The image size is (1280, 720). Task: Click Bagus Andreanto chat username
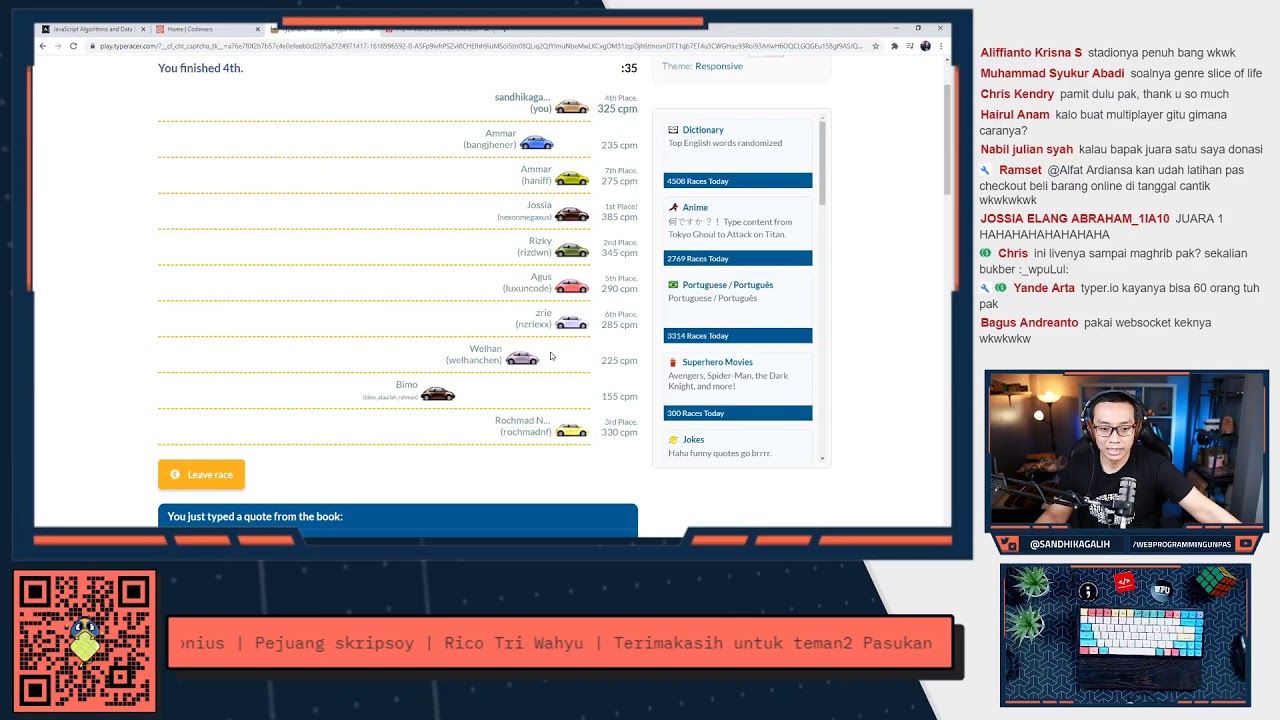click(x=1029, y=323)
